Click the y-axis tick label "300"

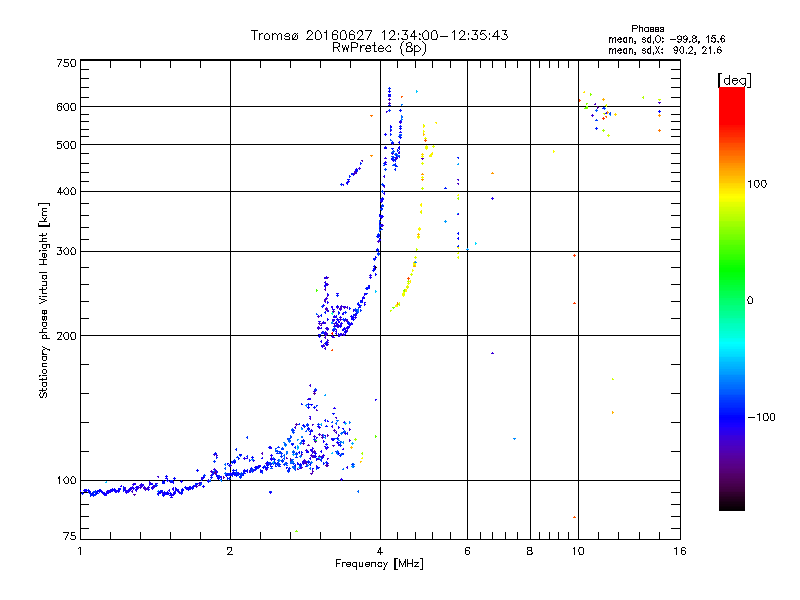pos(66,251)
